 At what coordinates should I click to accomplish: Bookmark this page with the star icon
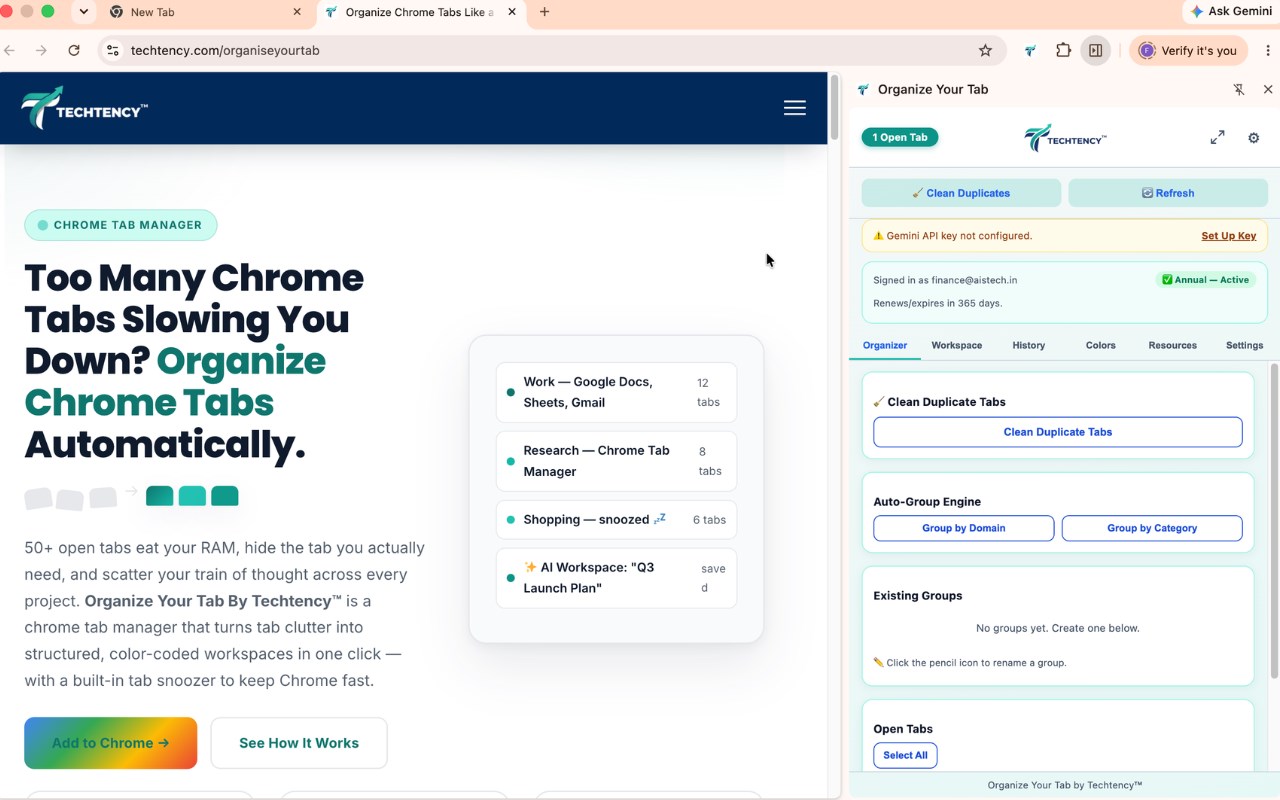(x=985, y=50)
